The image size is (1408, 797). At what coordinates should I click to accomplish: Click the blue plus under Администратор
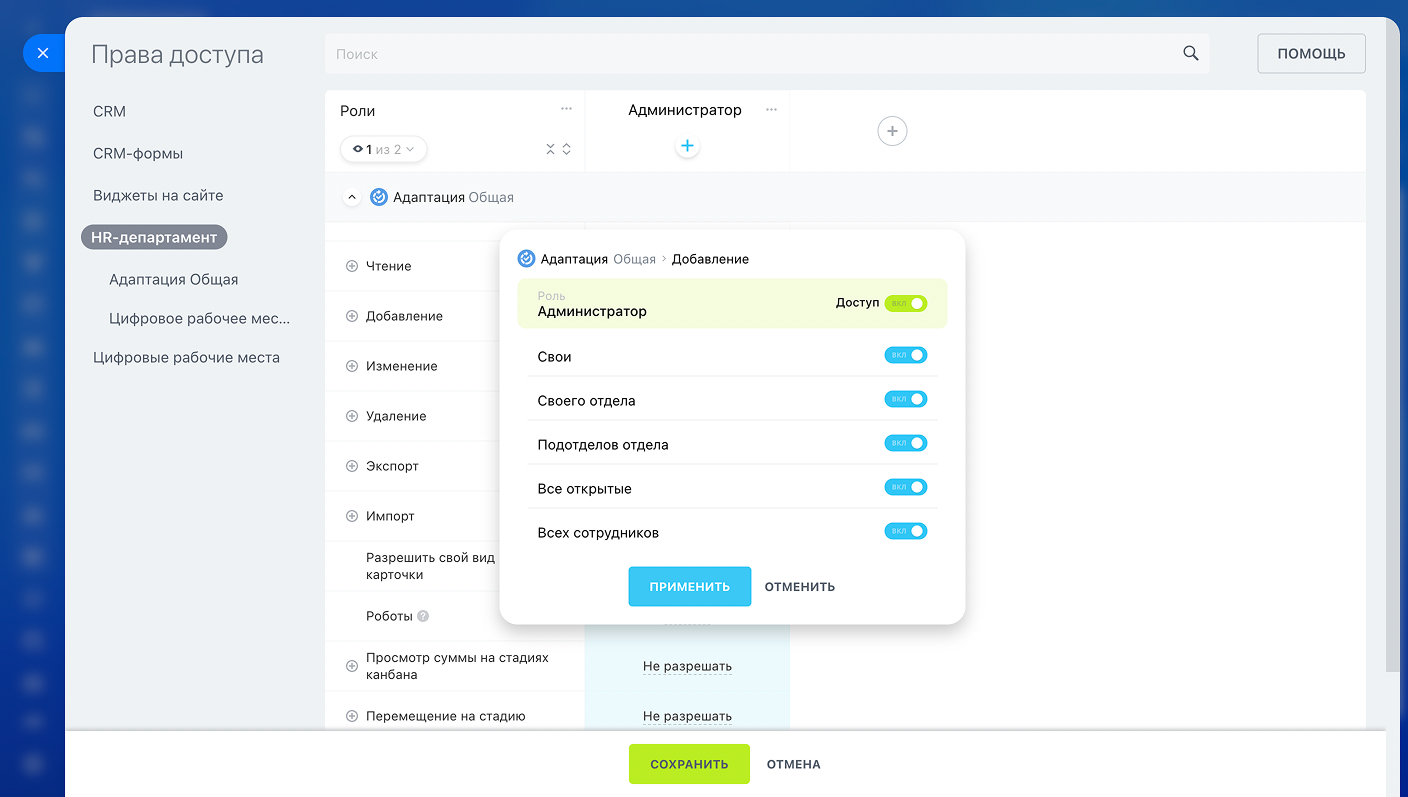pyautogui.click(x=687, y=146)
